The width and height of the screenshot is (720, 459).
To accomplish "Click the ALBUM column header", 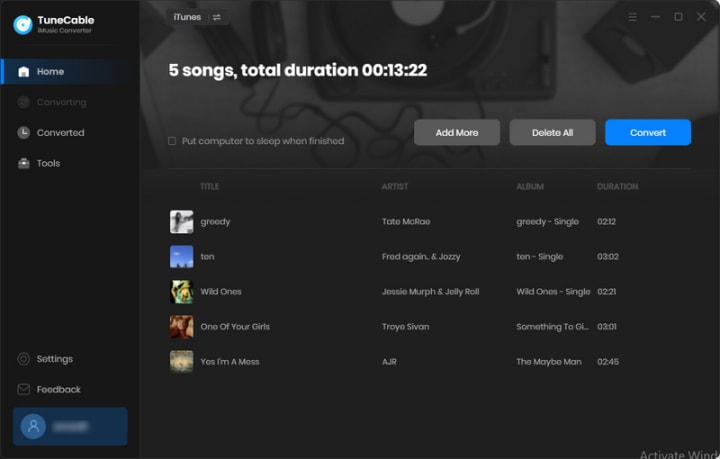I will [530, 187].
